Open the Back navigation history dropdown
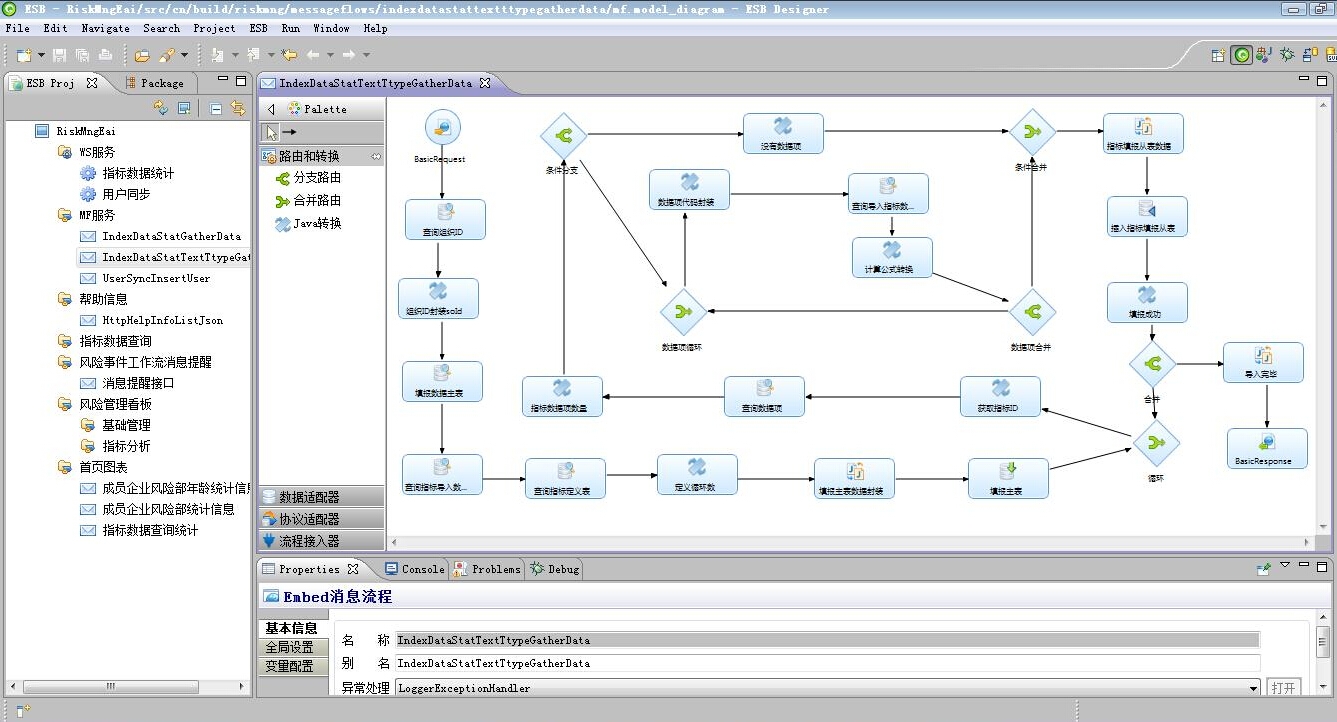 [328, 55]
